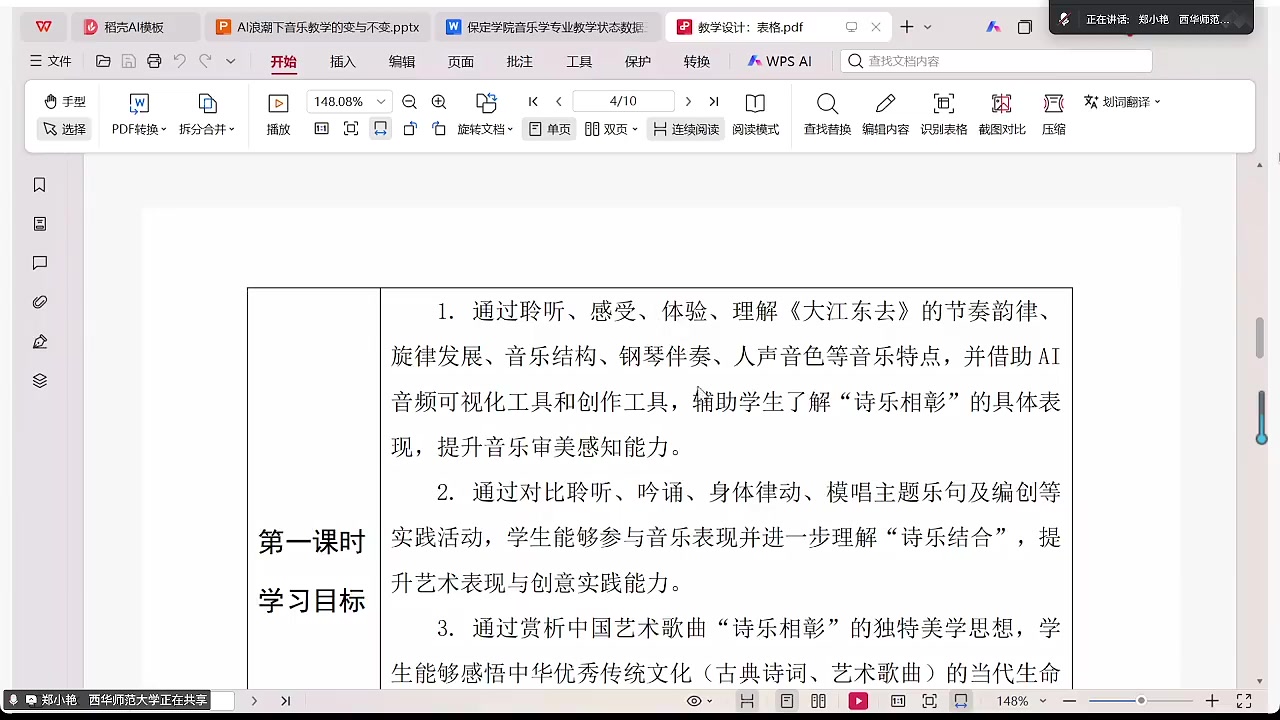Zoom in using the toolbar plus magnifier

tap(438, 102)
